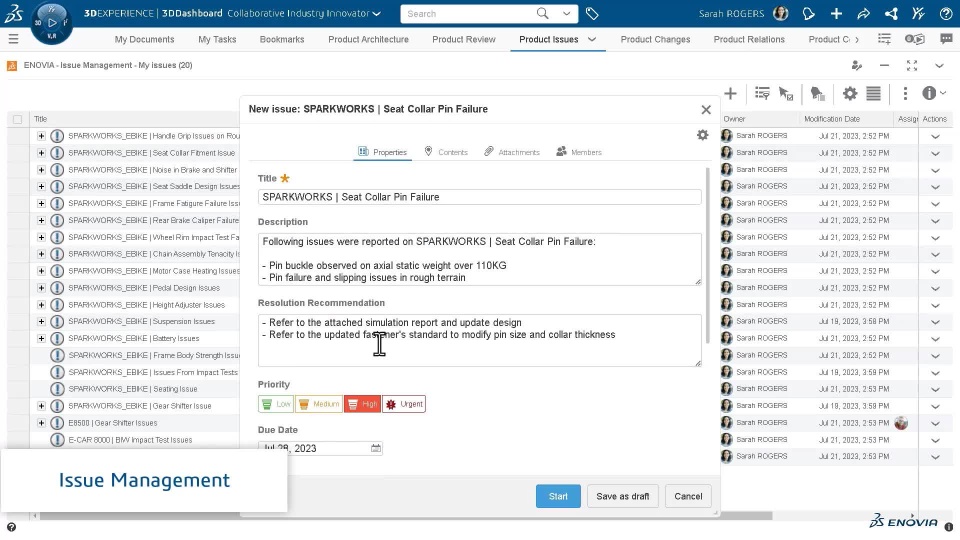
Task: Open the Bookmarks tab
Action: click(282, 39)
